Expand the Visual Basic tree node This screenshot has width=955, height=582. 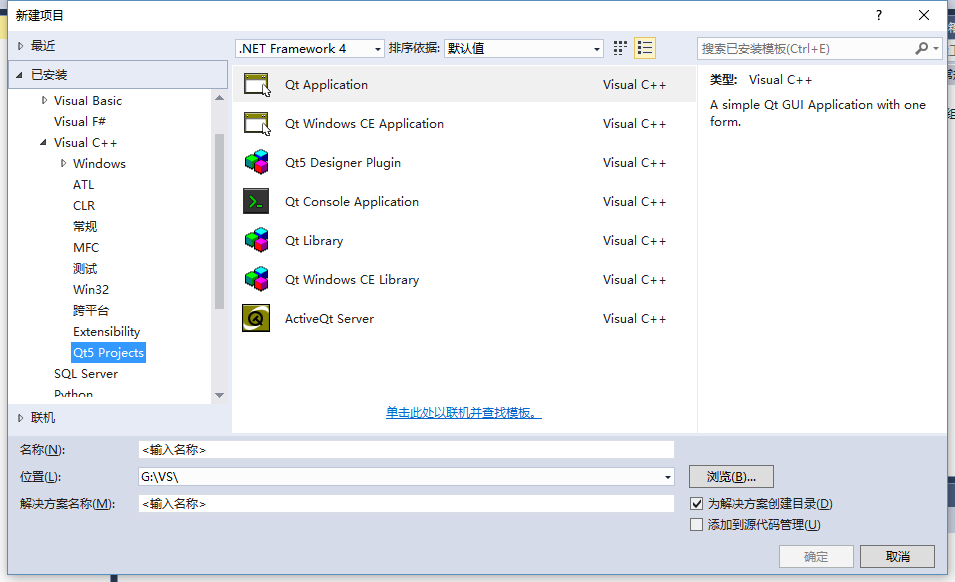tap(44, 100)
